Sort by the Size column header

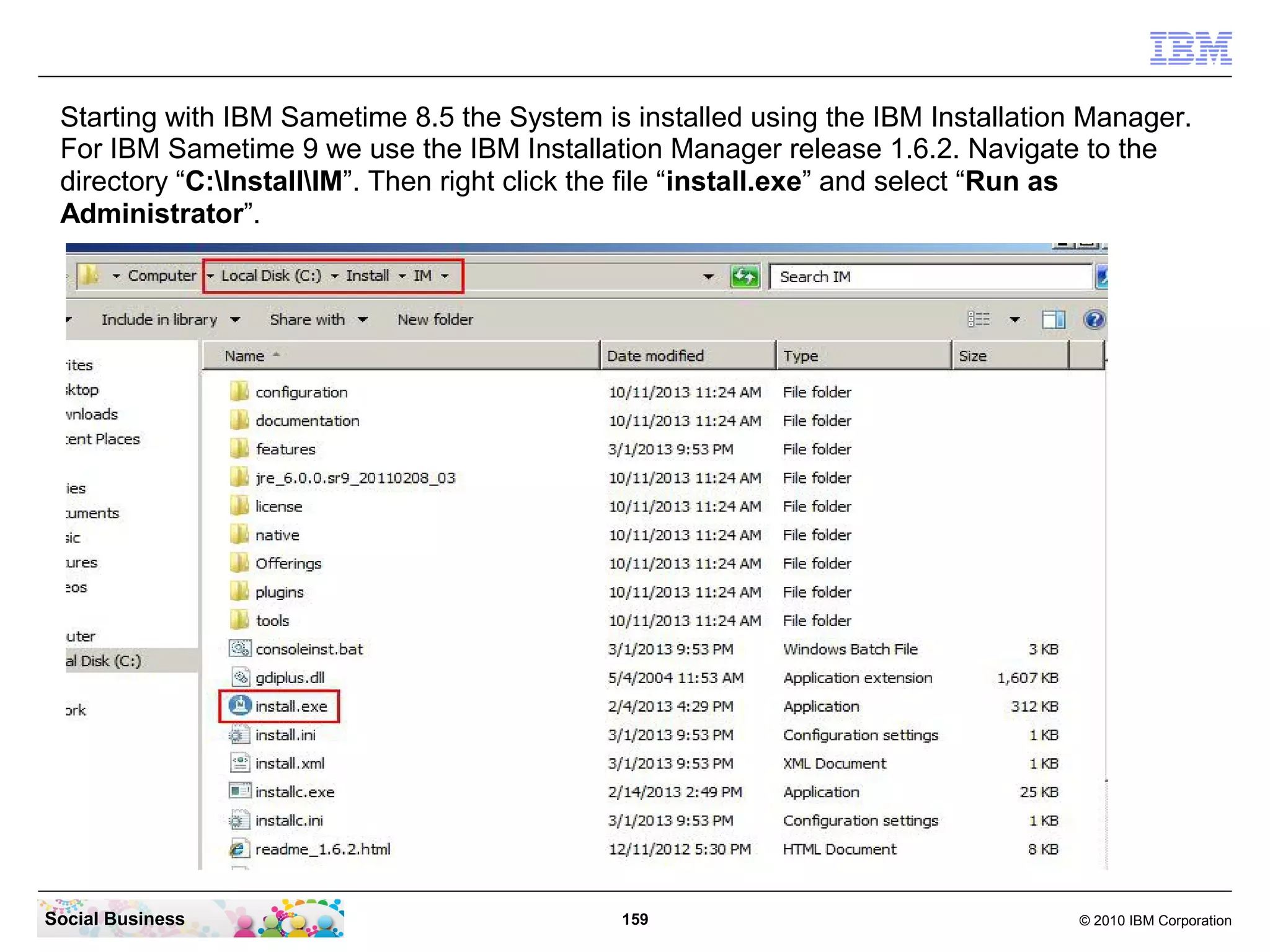coord(1010,356)
